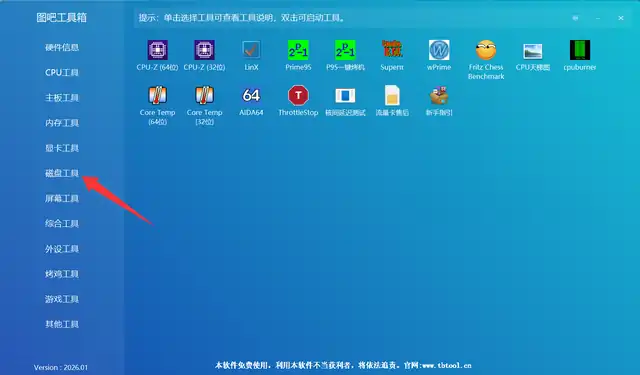This screenshot has width=640, height=375.
Task: Select the P95一键烤机 icon
Action: tap(345, 50)
